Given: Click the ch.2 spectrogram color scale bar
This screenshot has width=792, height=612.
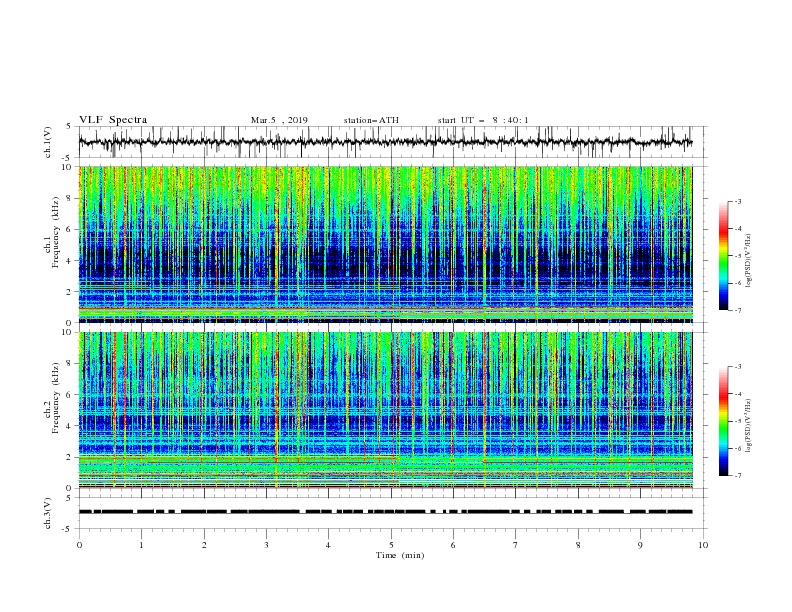Looking at the screenshot, I should pyautogui.click(x=724, y=421).
